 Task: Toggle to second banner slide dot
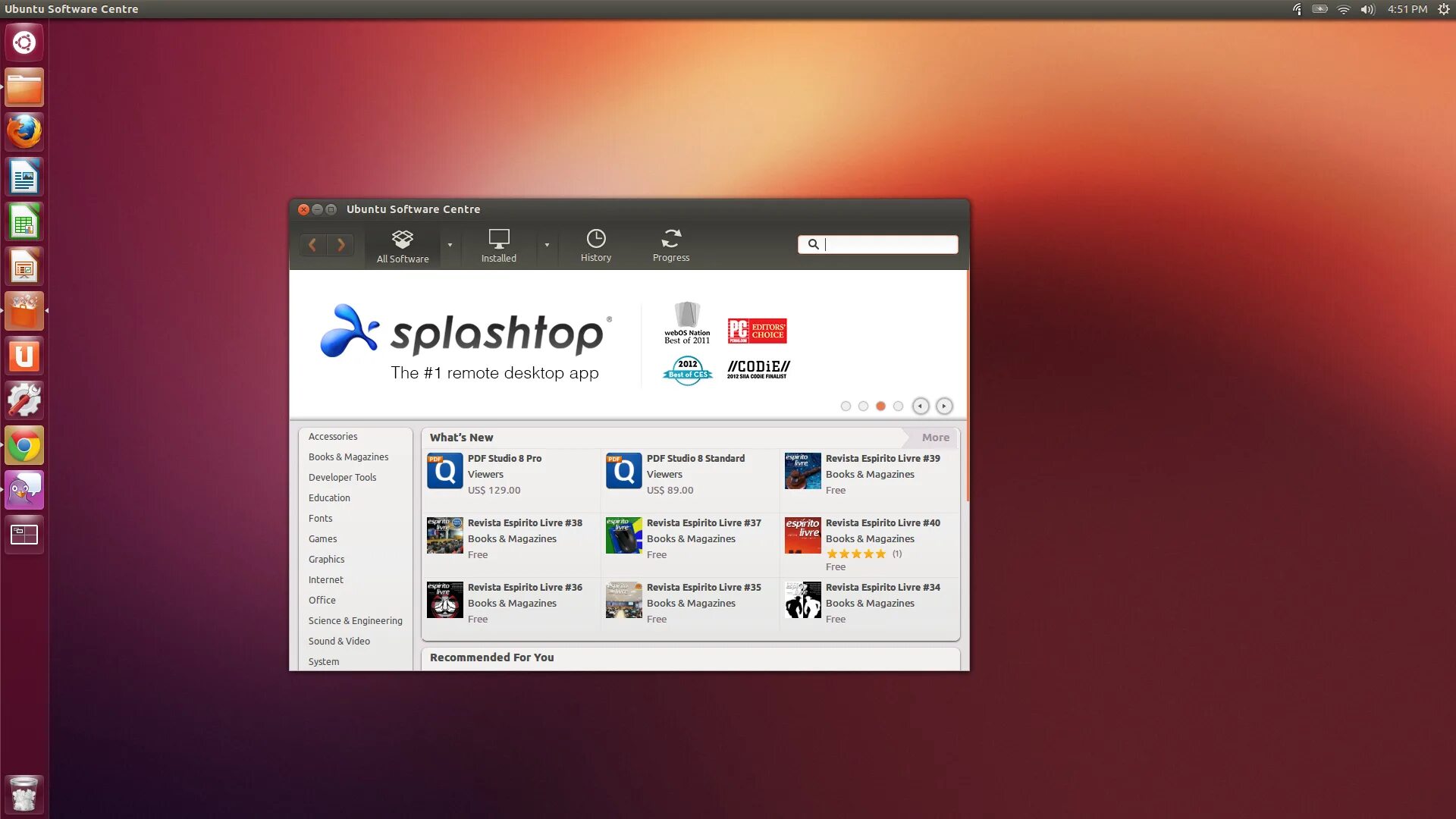tap(862, 405)
